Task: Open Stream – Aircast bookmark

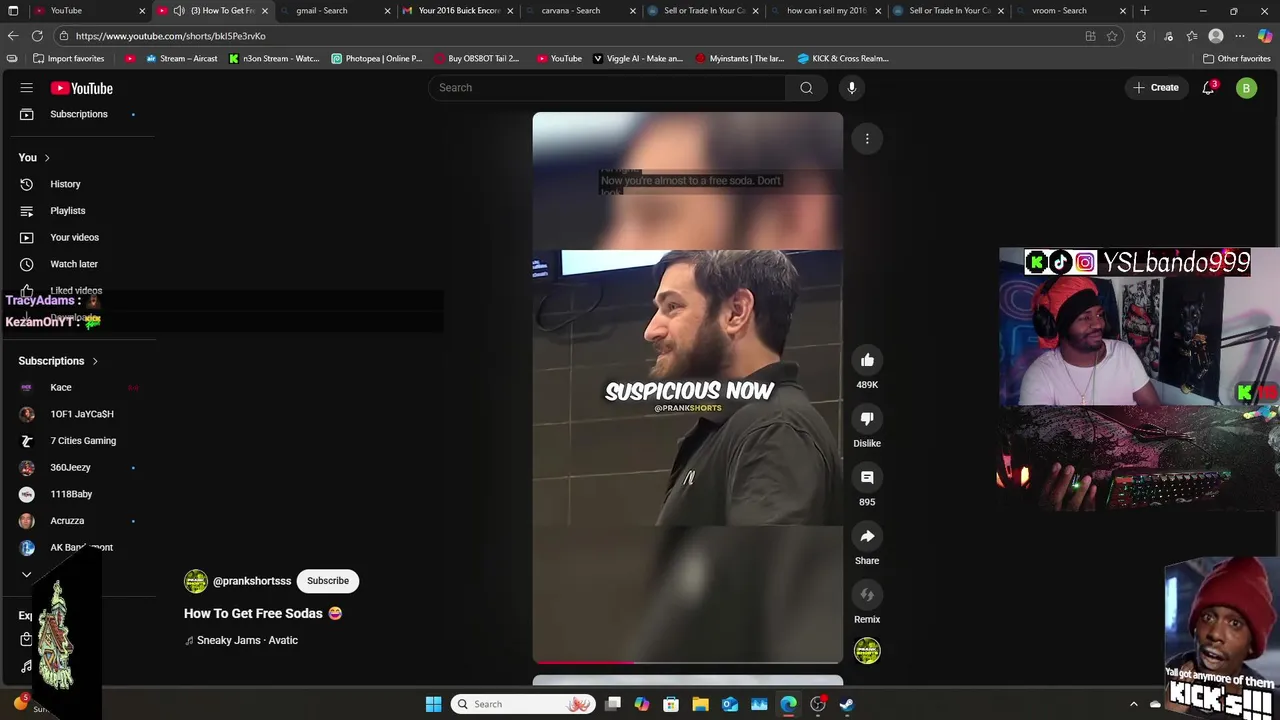Action: click(x=182, y=58)
